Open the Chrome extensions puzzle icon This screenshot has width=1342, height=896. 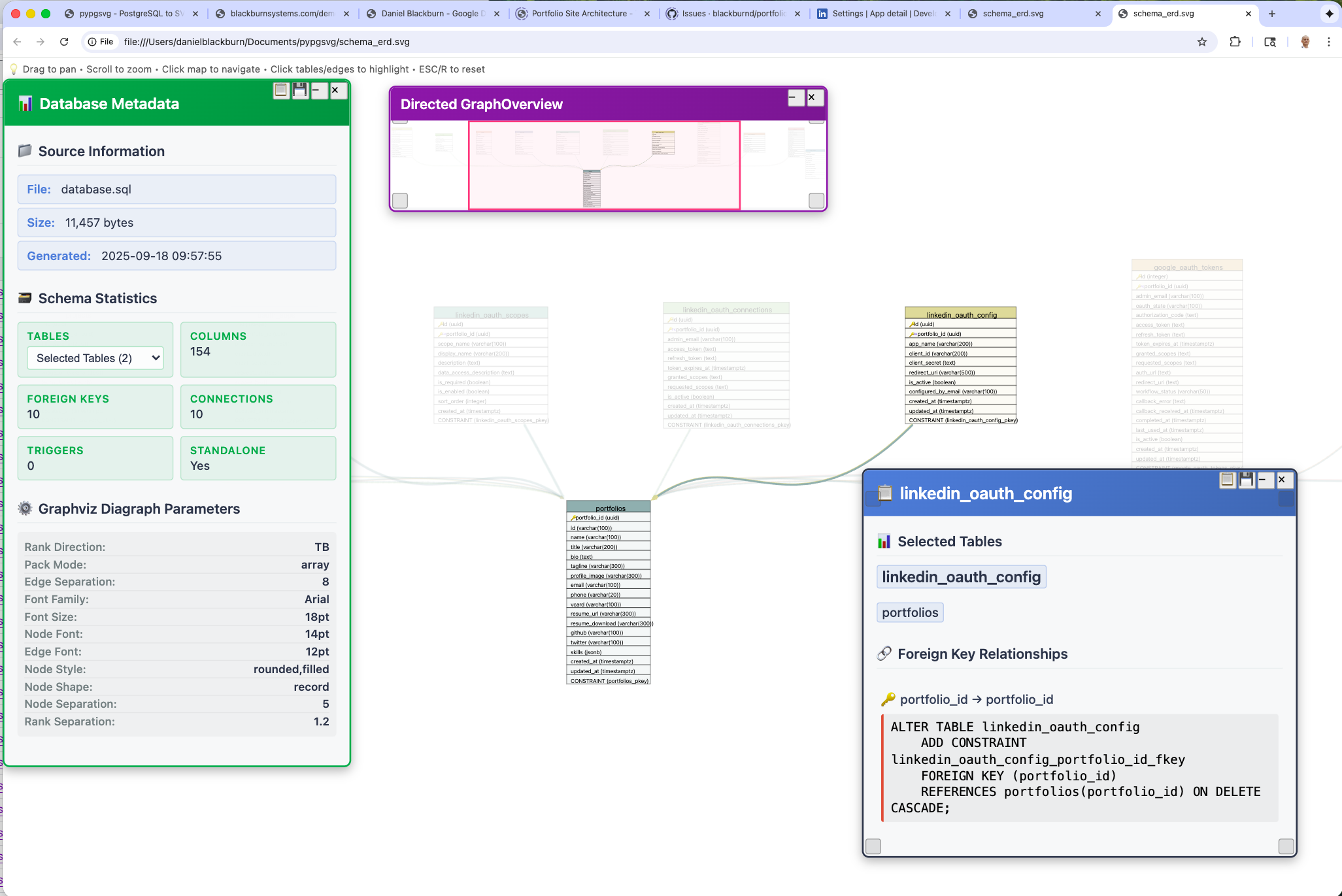point(1235,42)
